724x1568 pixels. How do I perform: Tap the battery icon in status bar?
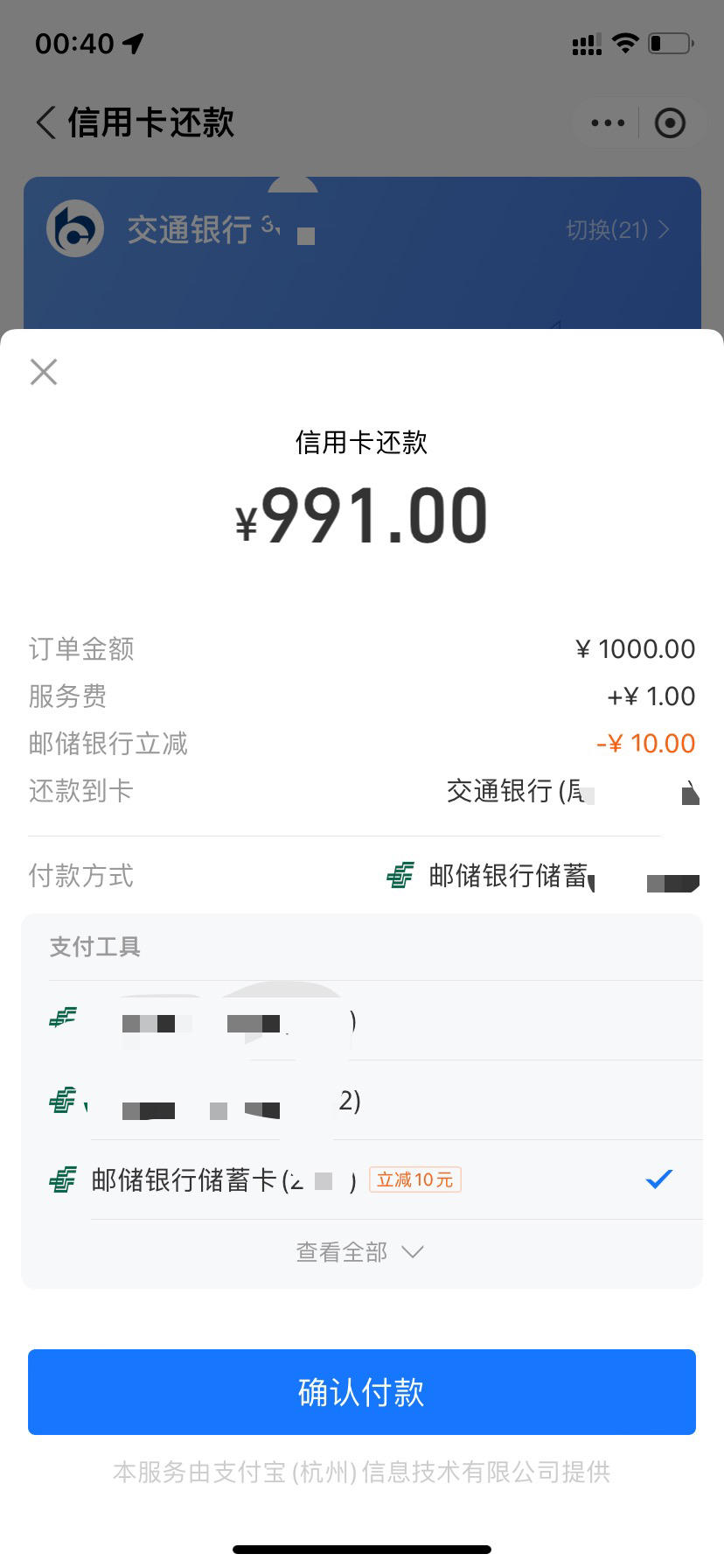(x=671, y=43)
